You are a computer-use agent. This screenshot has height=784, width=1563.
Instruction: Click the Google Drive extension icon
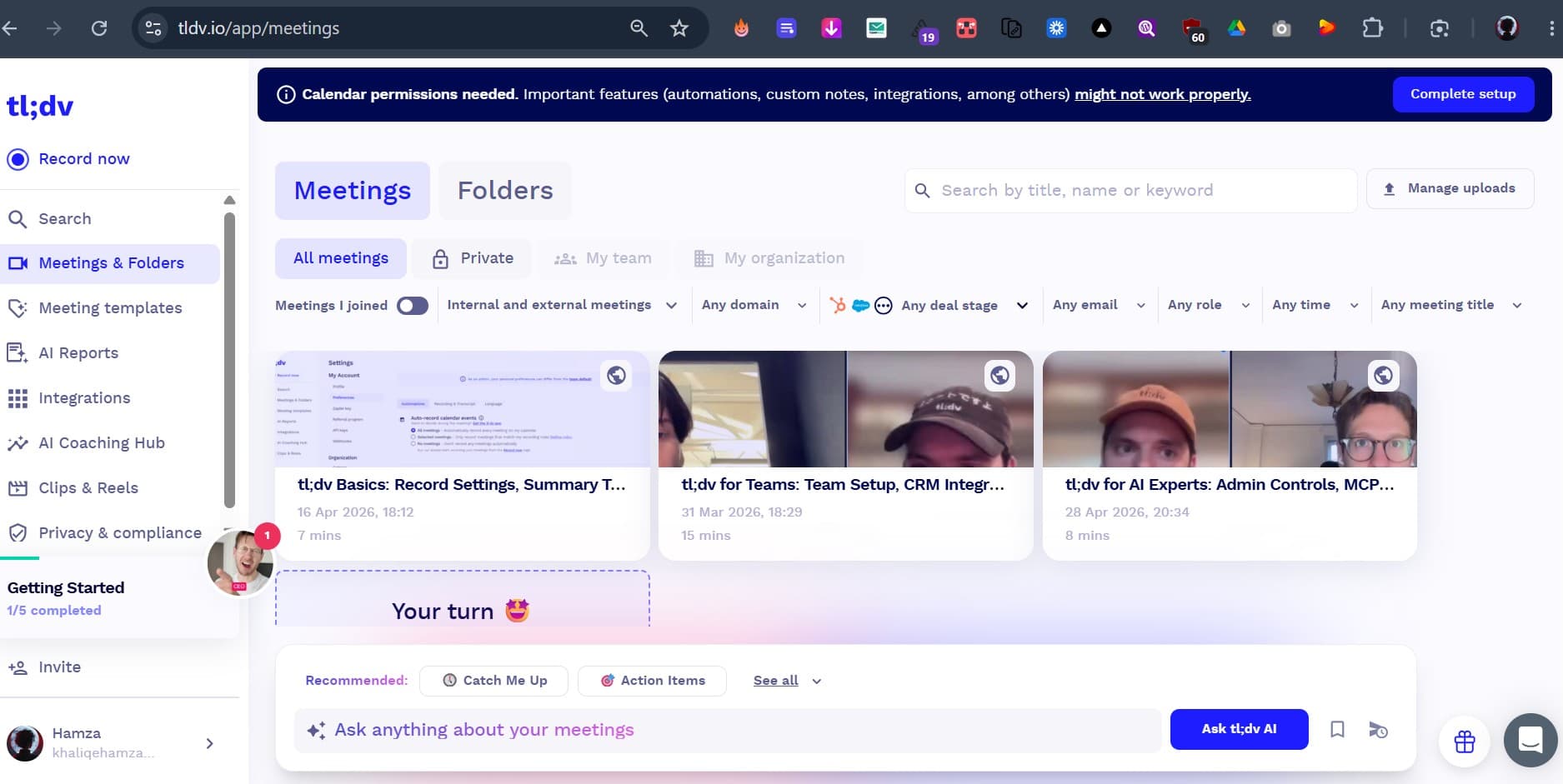(x=1236, y=28)
